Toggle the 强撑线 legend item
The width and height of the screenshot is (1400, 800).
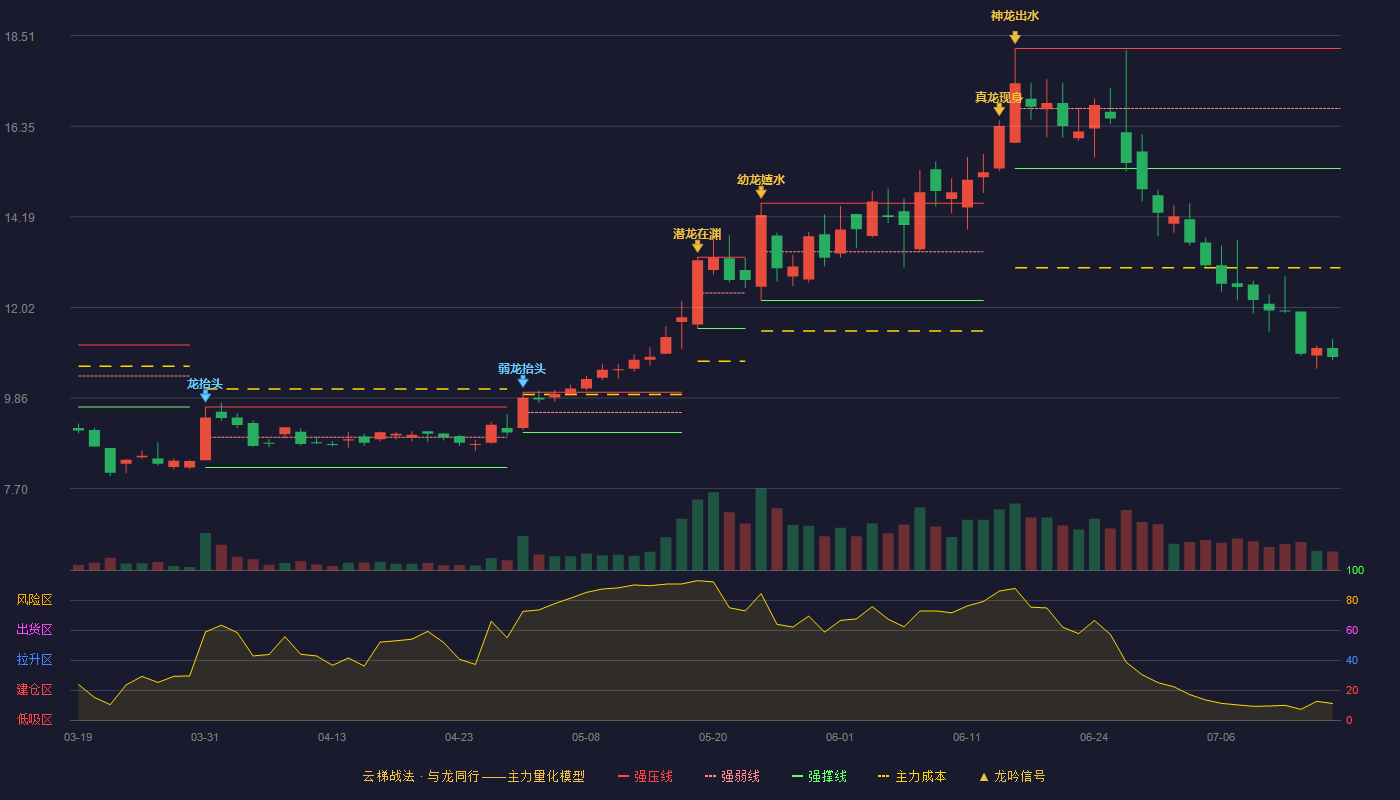819,776
